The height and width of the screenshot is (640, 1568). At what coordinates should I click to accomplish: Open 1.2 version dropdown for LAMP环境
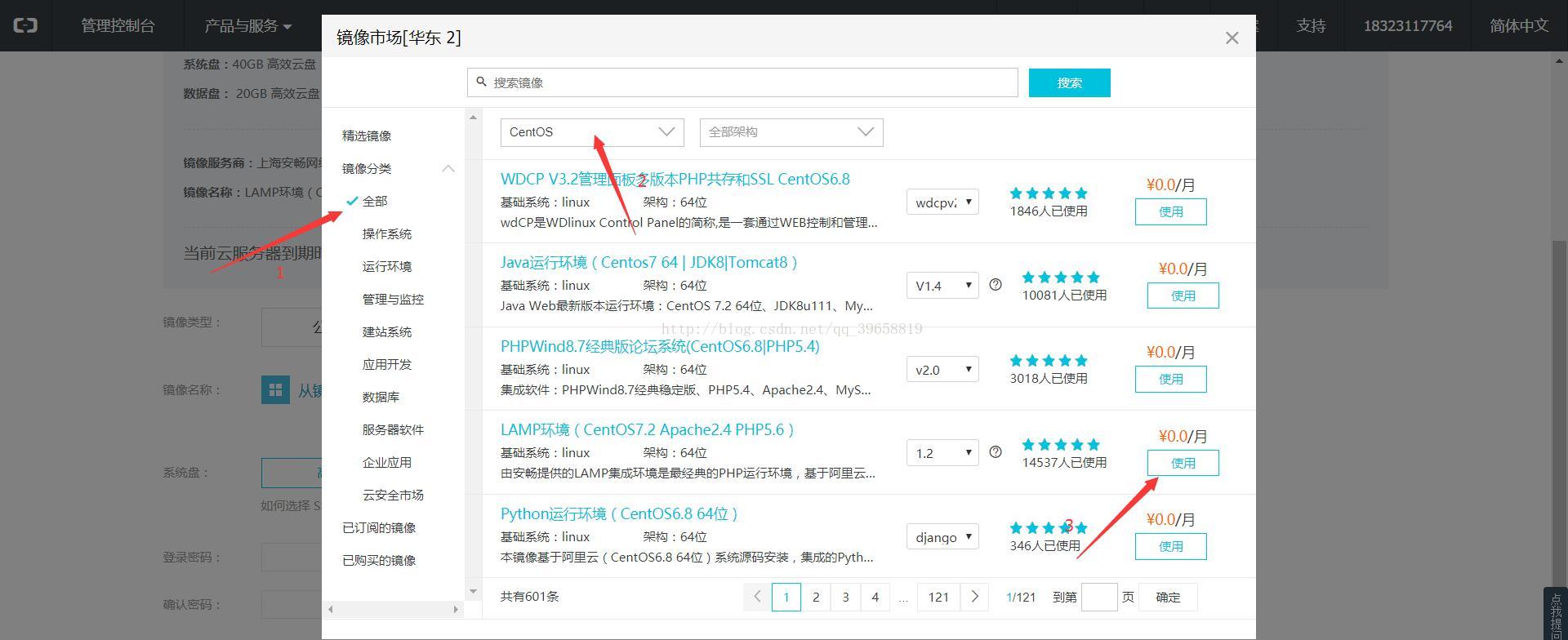(942, 453)
